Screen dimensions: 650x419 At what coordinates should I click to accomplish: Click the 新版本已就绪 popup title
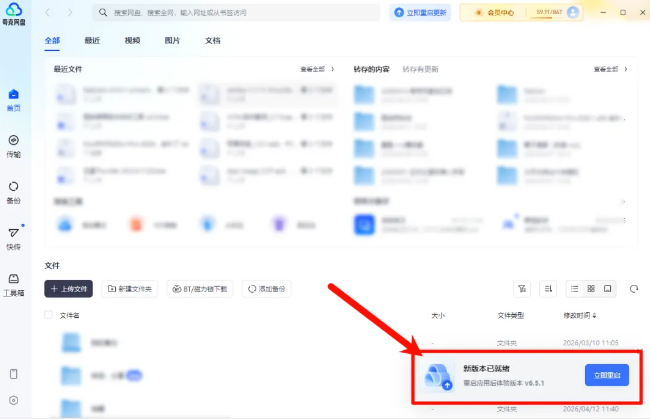click(486, 368)
